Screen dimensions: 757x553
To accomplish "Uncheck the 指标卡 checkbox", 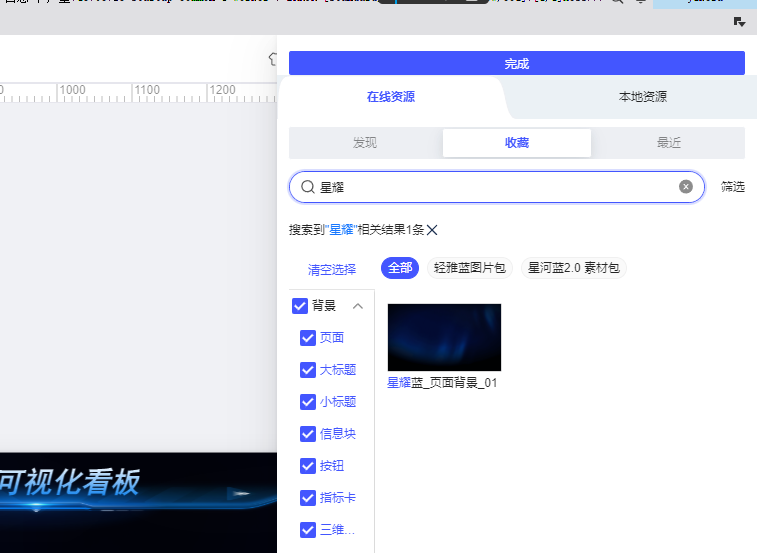I will click(x=308, y=498).
